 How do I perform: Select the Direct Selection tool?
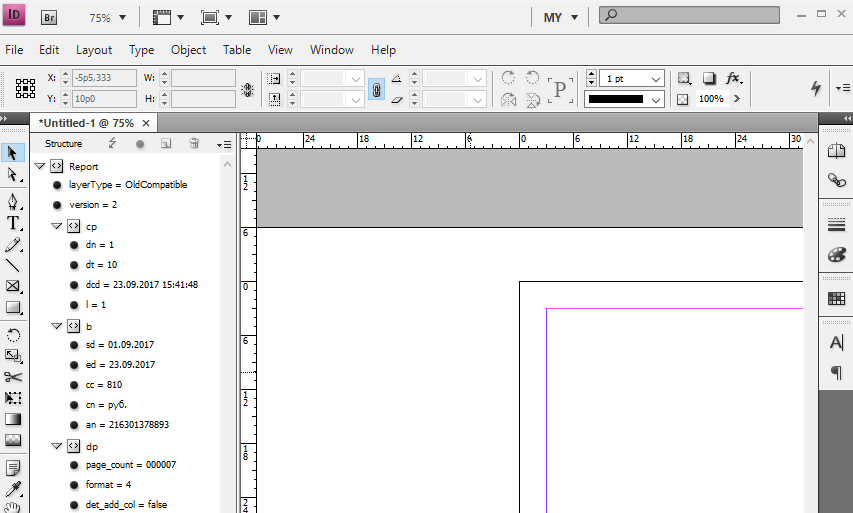[x=13, y=175]
